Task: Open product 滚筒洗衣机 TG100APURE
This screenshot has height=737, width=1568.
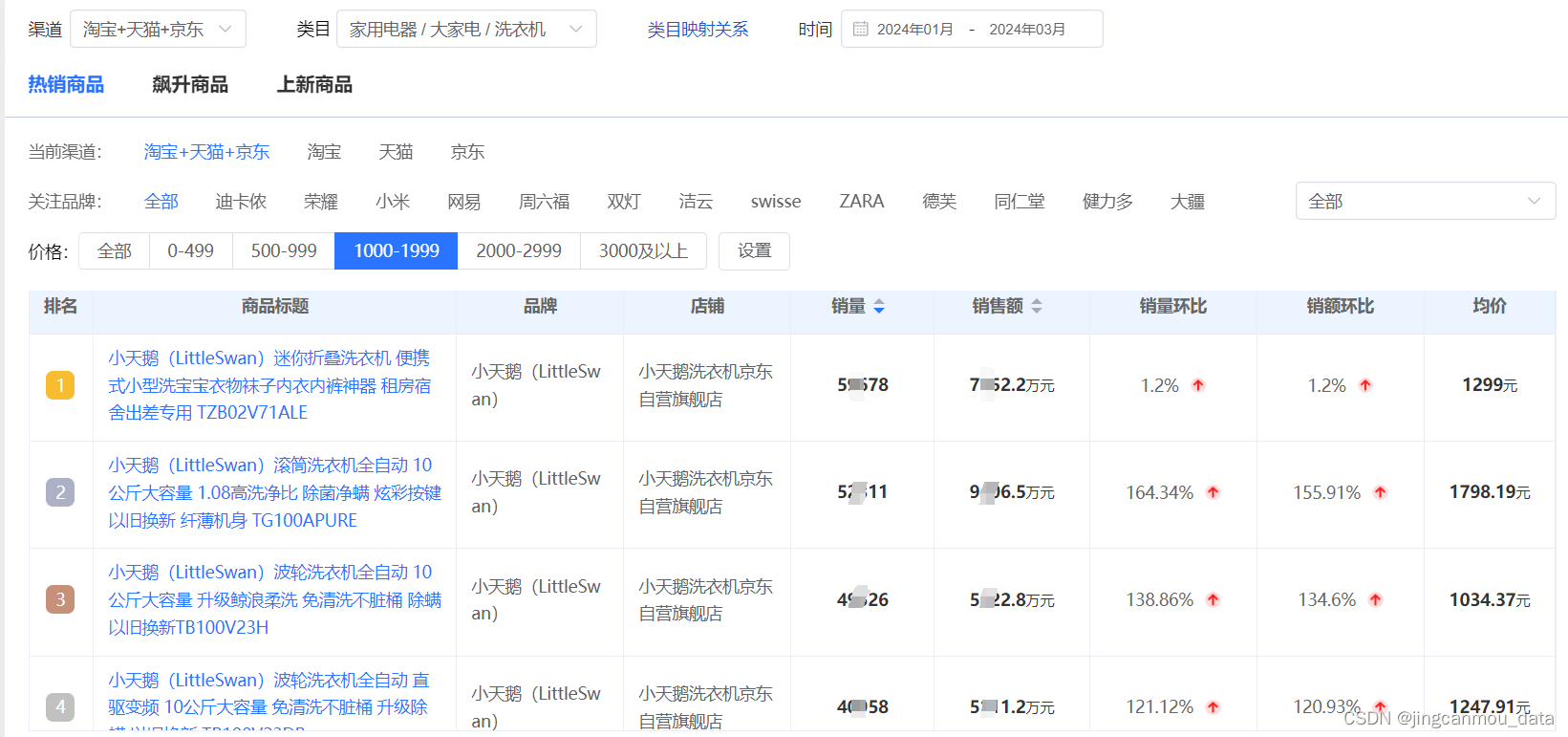Action: coord(274,492)
